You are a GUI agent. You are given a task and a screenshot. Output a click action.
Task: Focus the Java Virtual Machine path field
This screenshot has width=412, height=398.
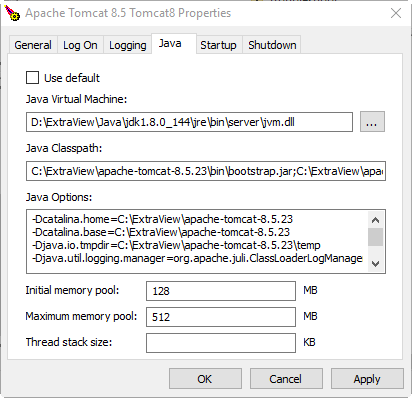(189, 122)
